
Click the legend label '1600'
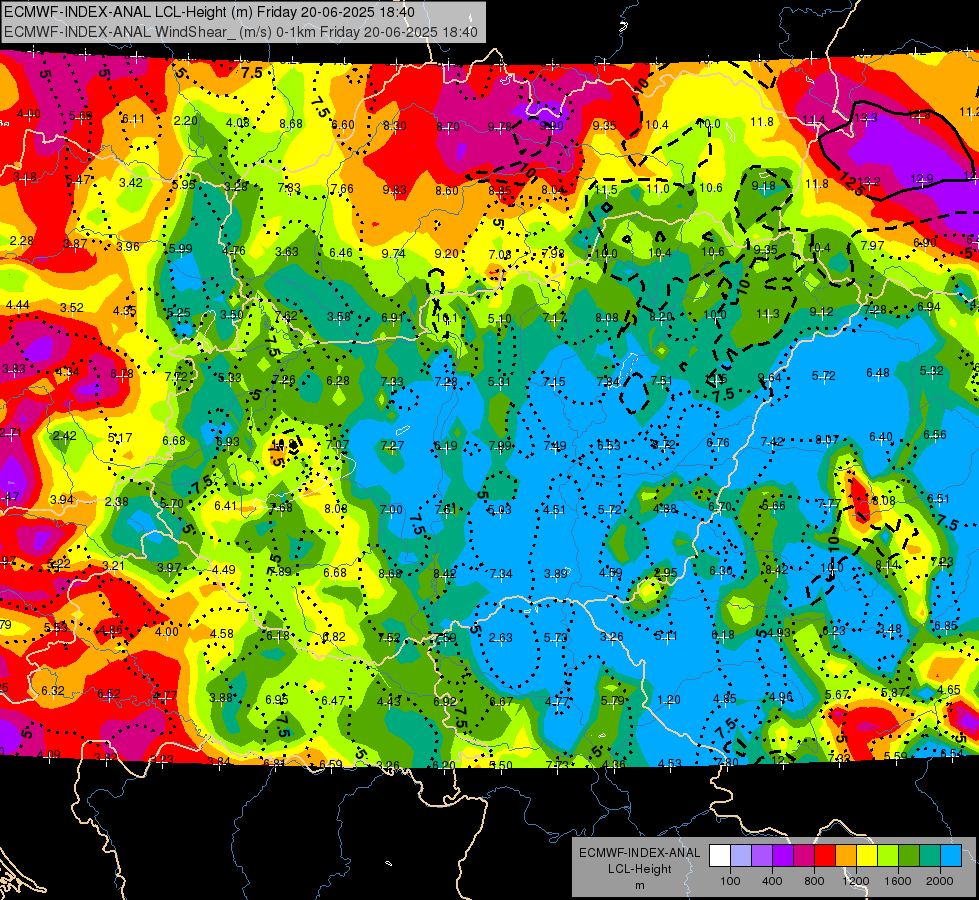[898, 881]
